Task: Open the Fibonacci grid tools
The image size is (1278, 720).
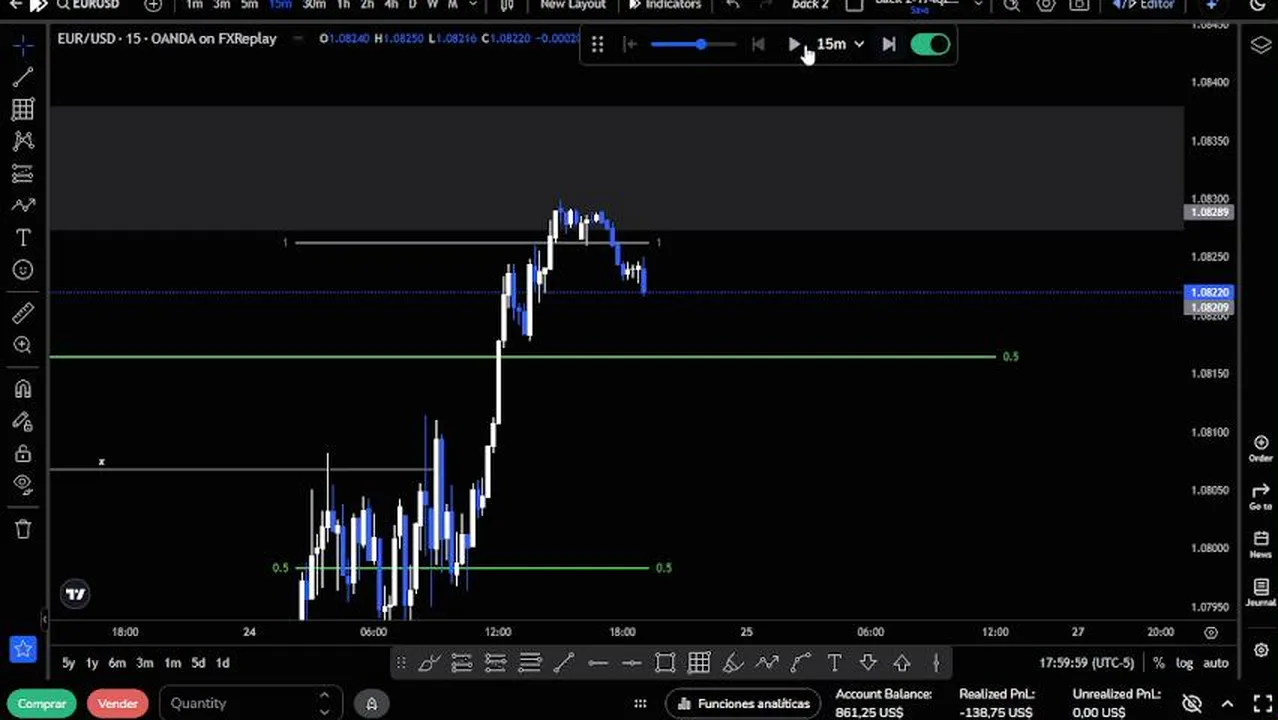Action: click(x=23, y=109)
